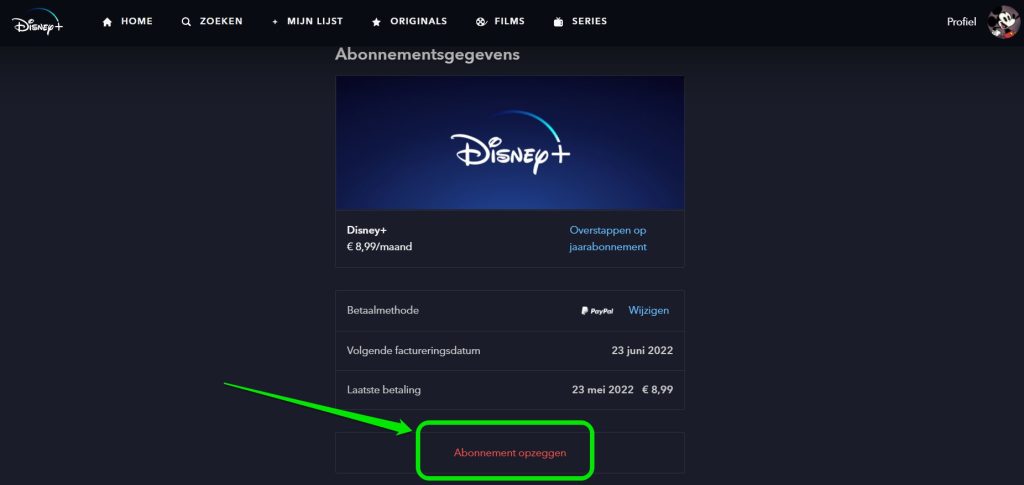1024x485 pixels.
Task: Click the 23 juni 2022 date
Action: coord(642,351)
